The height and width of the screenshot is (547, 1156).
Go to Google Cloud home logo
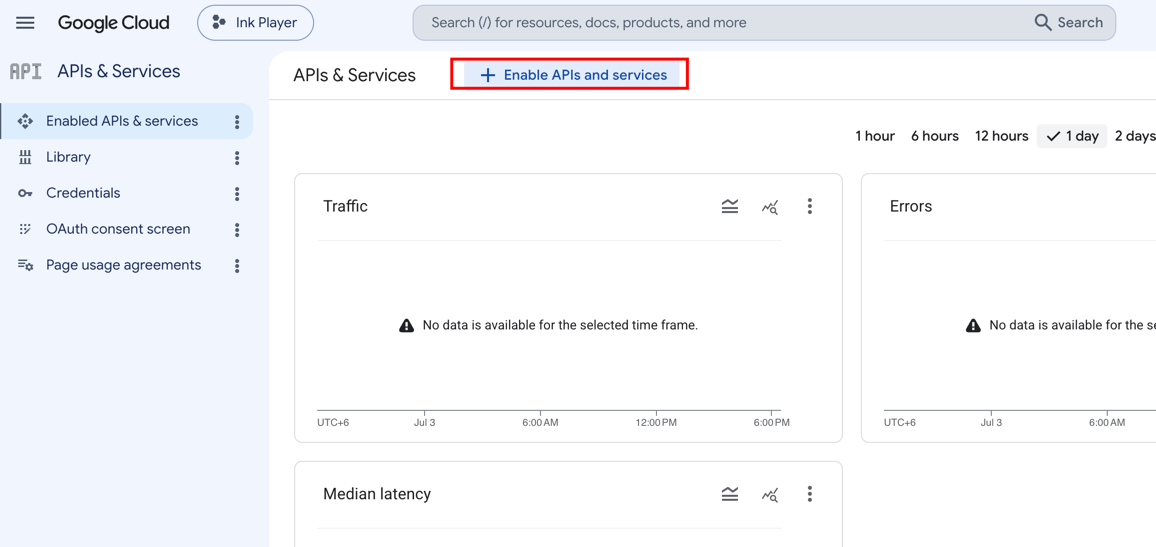point(114,23)
